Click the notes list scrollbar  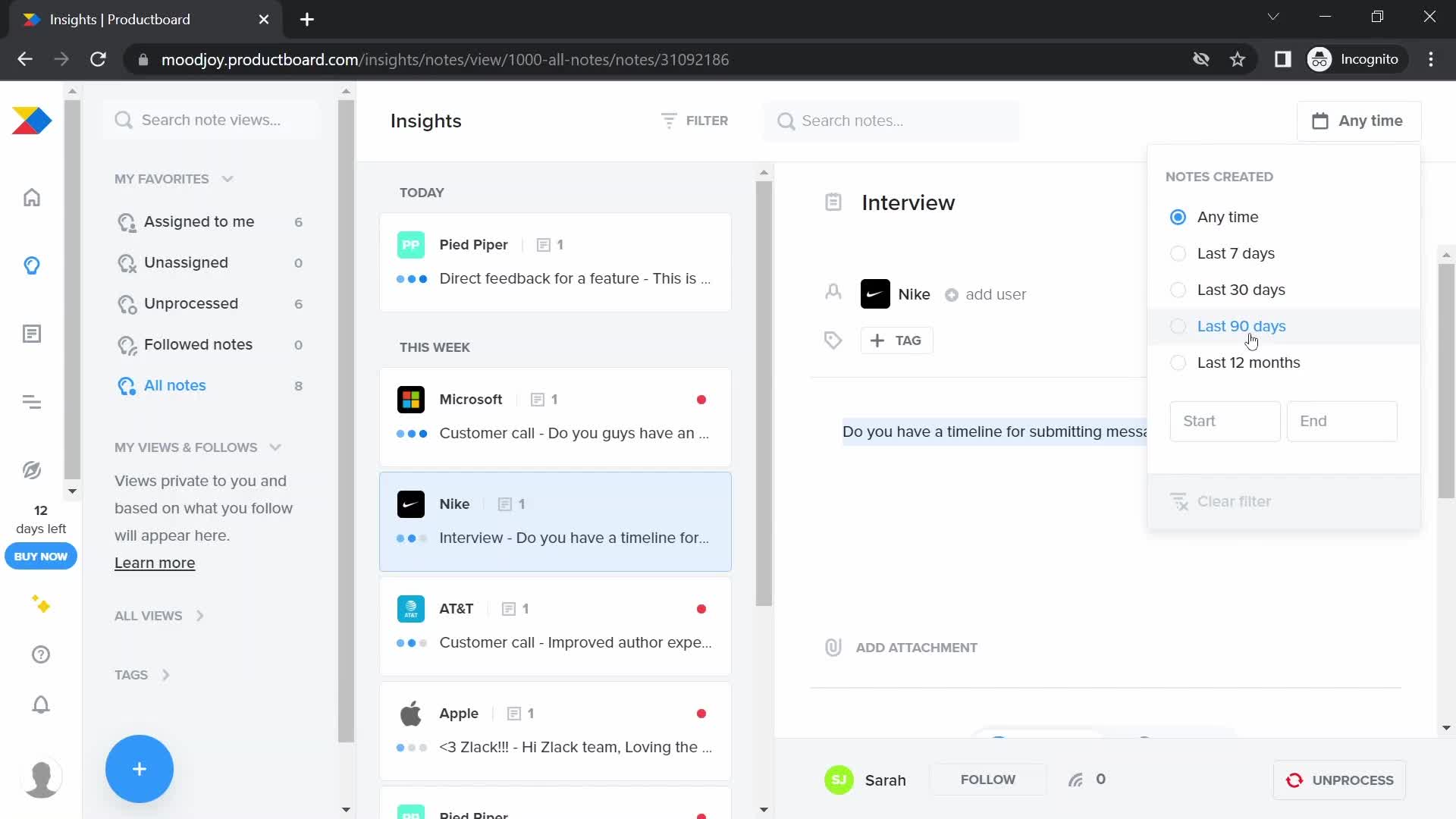pyautogui.click(x=764, y=394)
